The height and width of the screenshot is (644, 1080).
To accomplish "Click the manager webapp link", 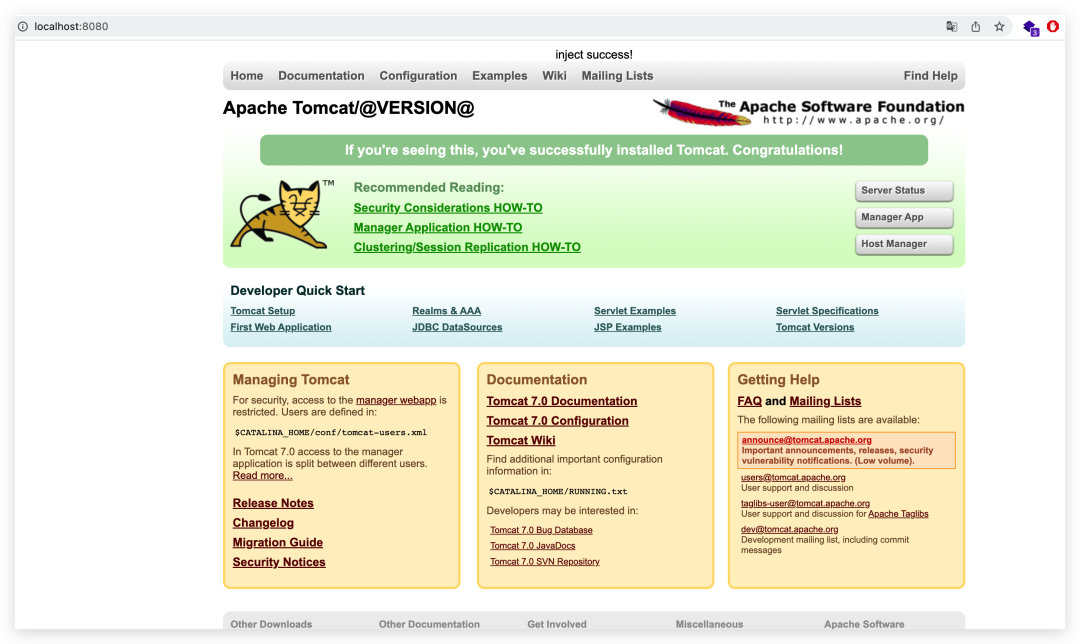I will 396,400.
